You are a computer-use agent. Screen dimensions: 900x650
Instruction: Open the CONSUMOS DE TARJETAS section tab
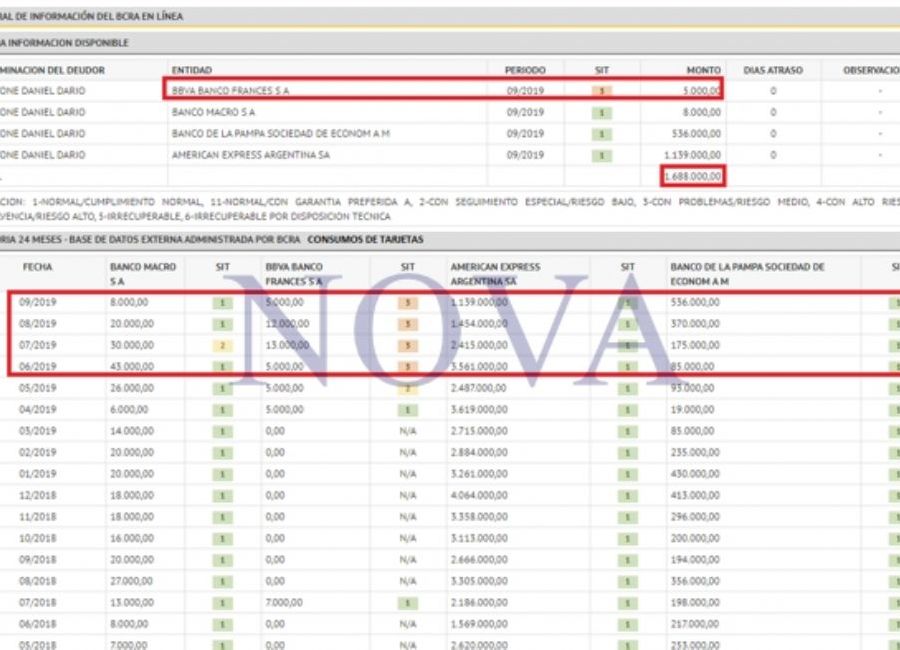pos(365,239)
